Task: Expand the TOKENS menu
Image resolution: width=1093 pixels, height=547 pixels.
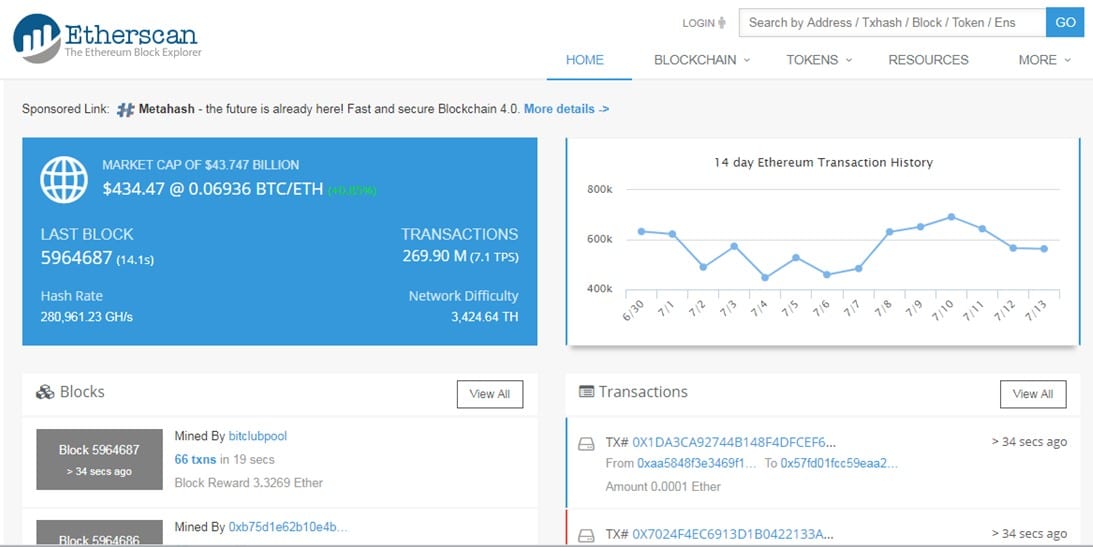Action: pos(819,60)
